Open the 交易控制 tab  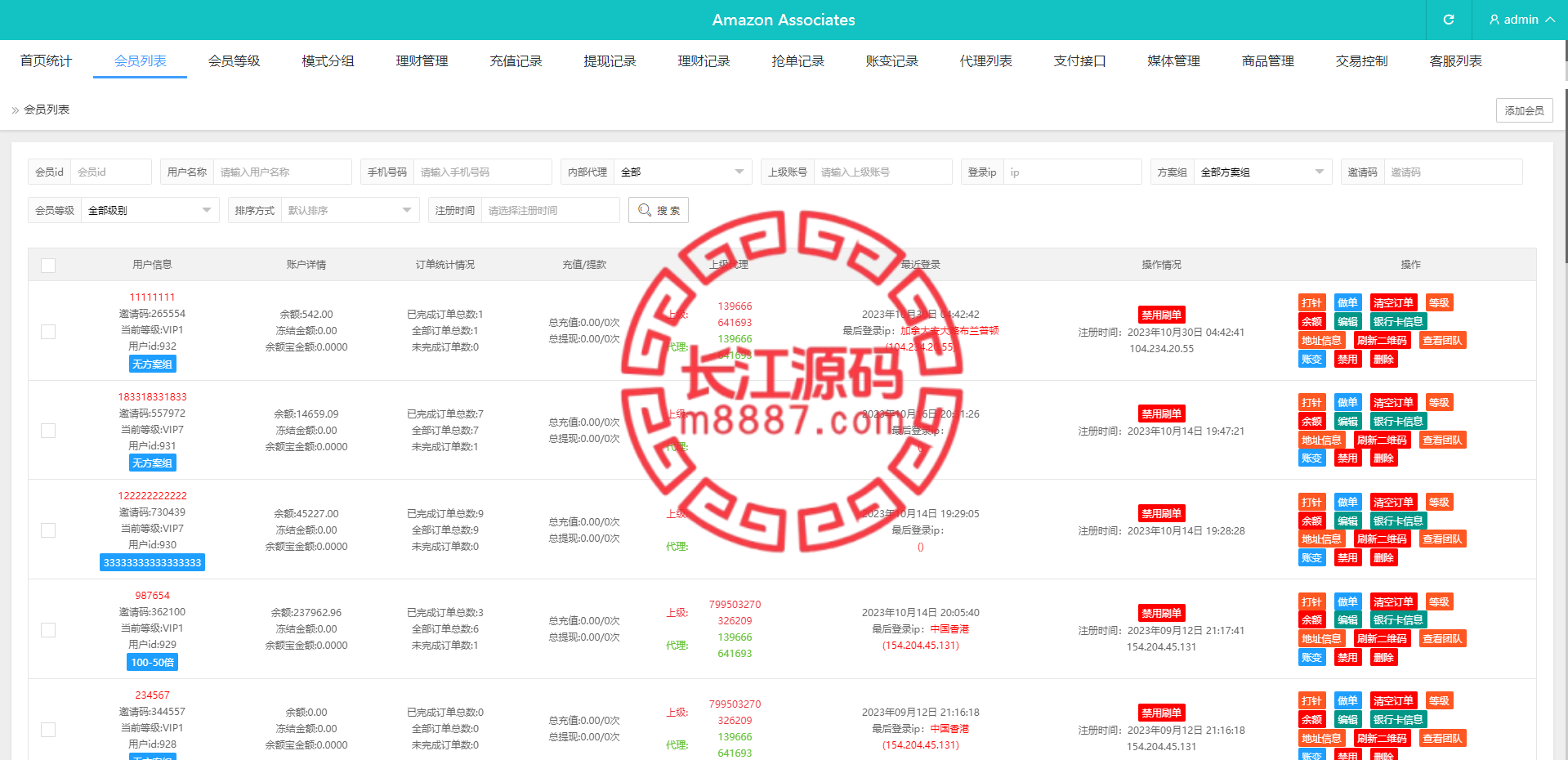[1361, 61]
